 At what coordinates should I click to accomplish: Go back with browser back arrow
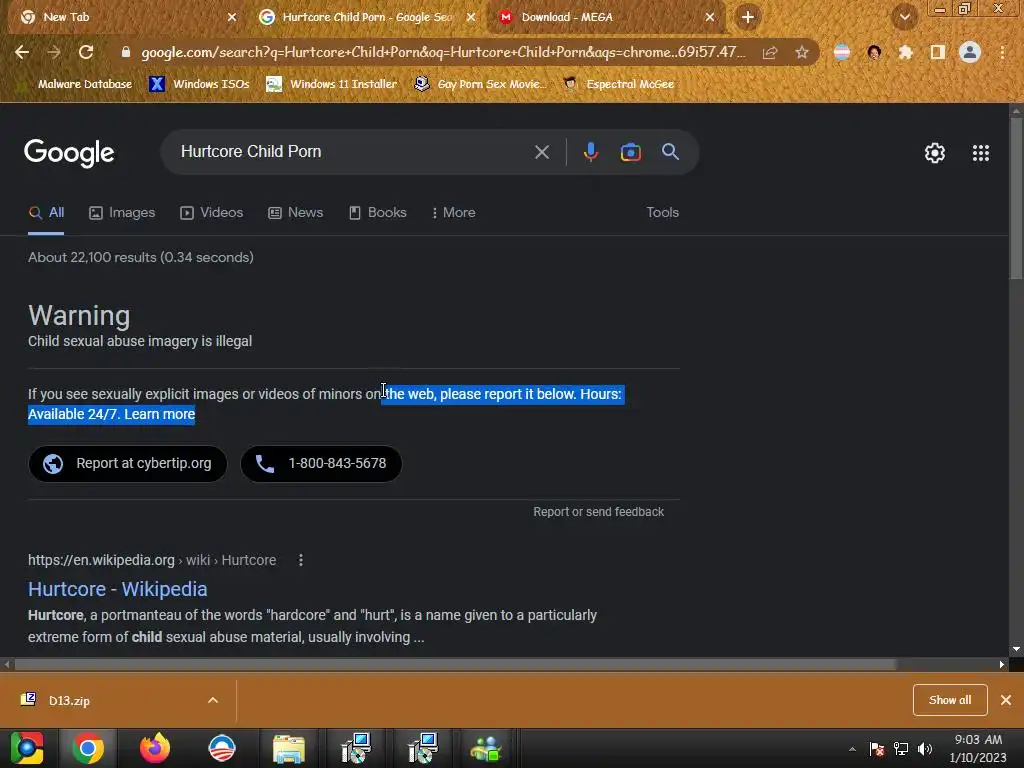tap(22, 52)
